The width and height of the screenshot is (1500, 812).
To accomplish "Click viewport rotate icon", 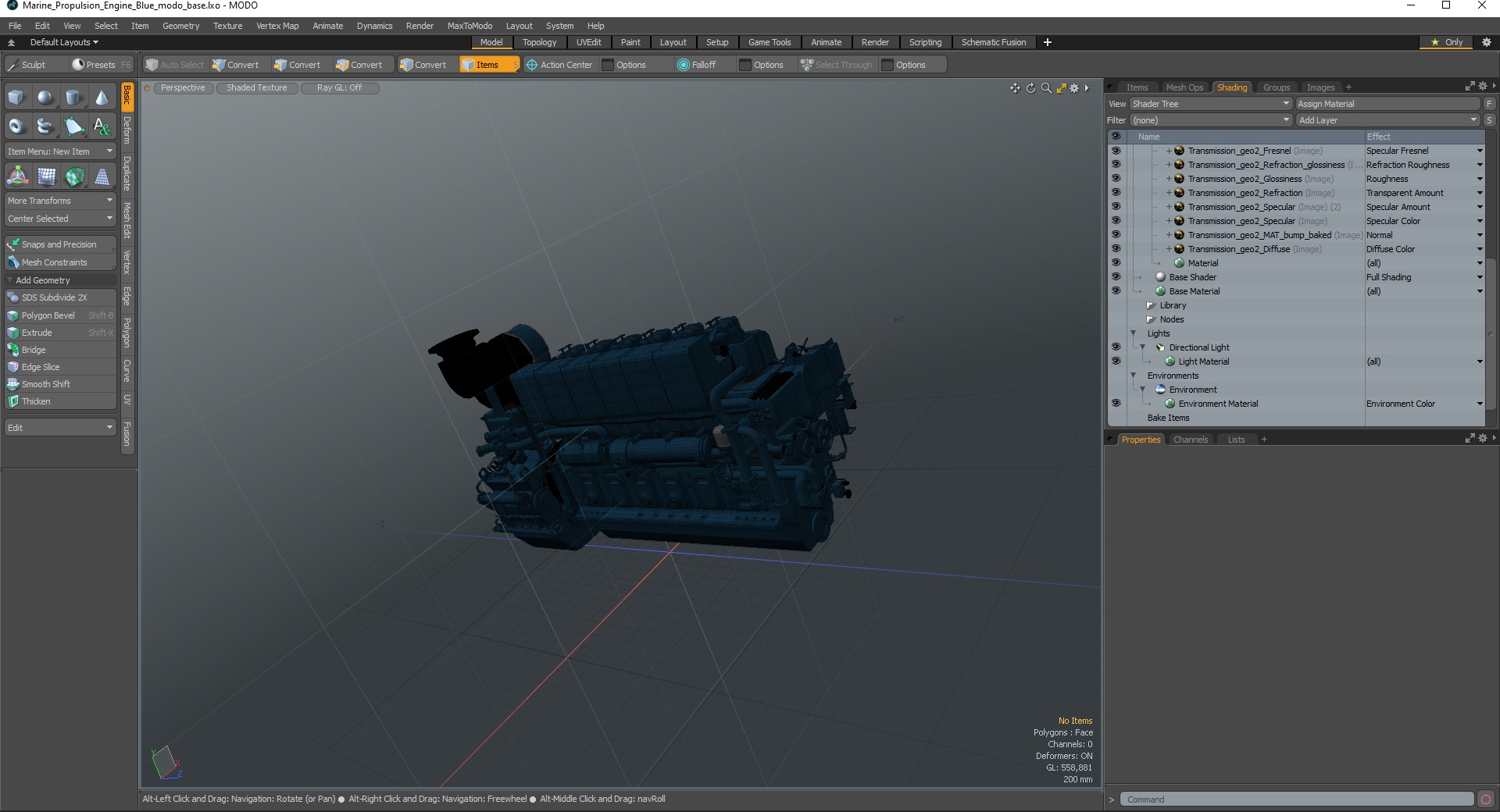I will (x=1030, y=88).
